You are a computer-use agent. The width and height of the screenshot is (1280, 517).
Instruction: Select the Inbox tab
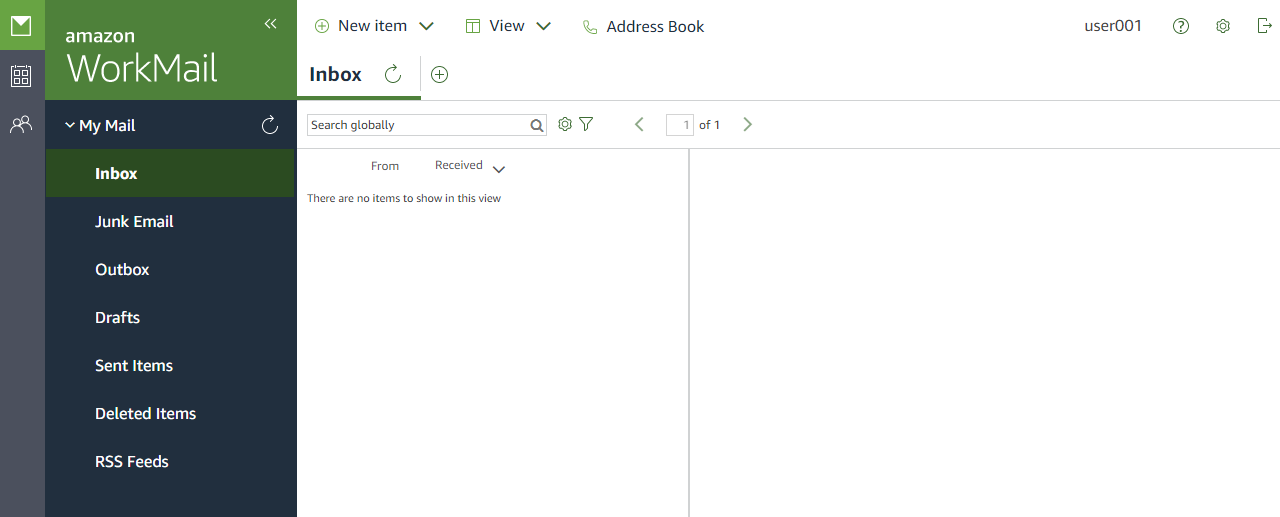(x=336, y=74)
